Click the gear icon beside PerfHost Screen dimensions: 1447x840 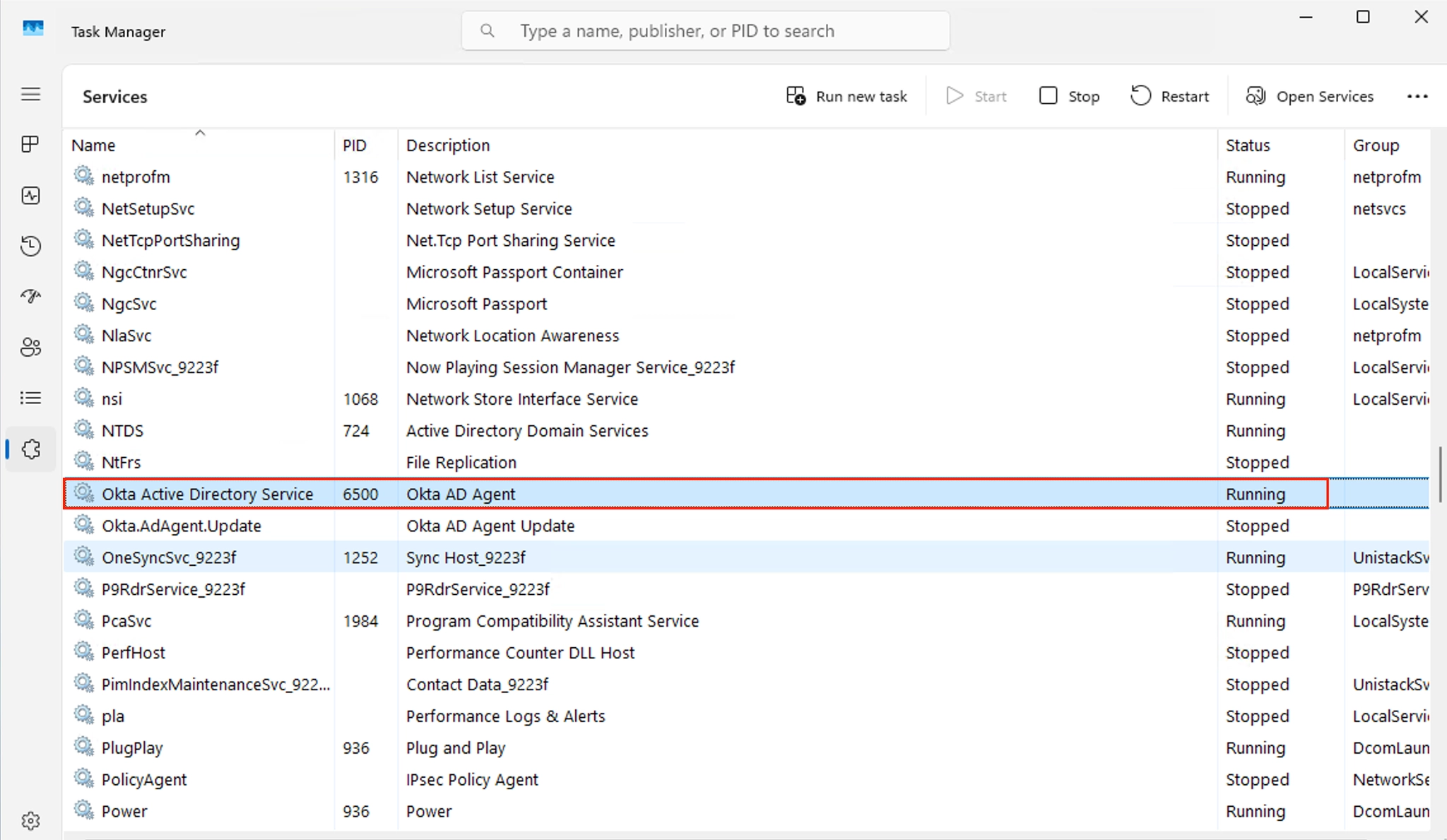coord(84,651)
